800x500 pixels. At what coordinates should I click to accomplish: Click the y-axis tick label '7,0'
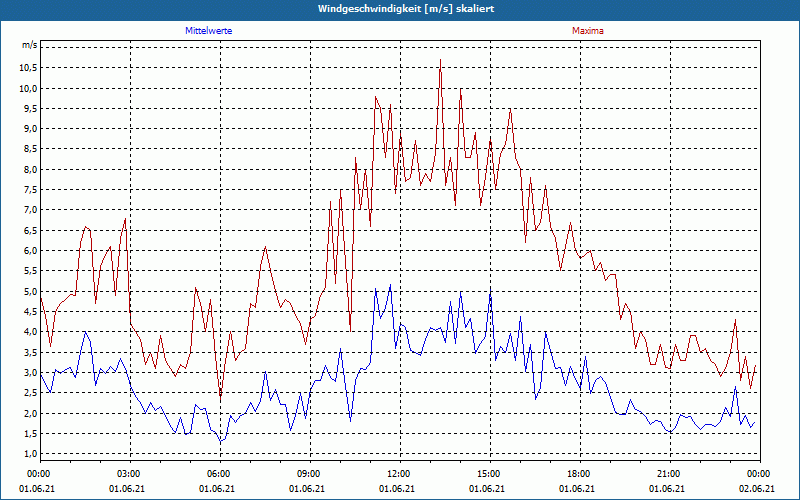tap(31, 210)
